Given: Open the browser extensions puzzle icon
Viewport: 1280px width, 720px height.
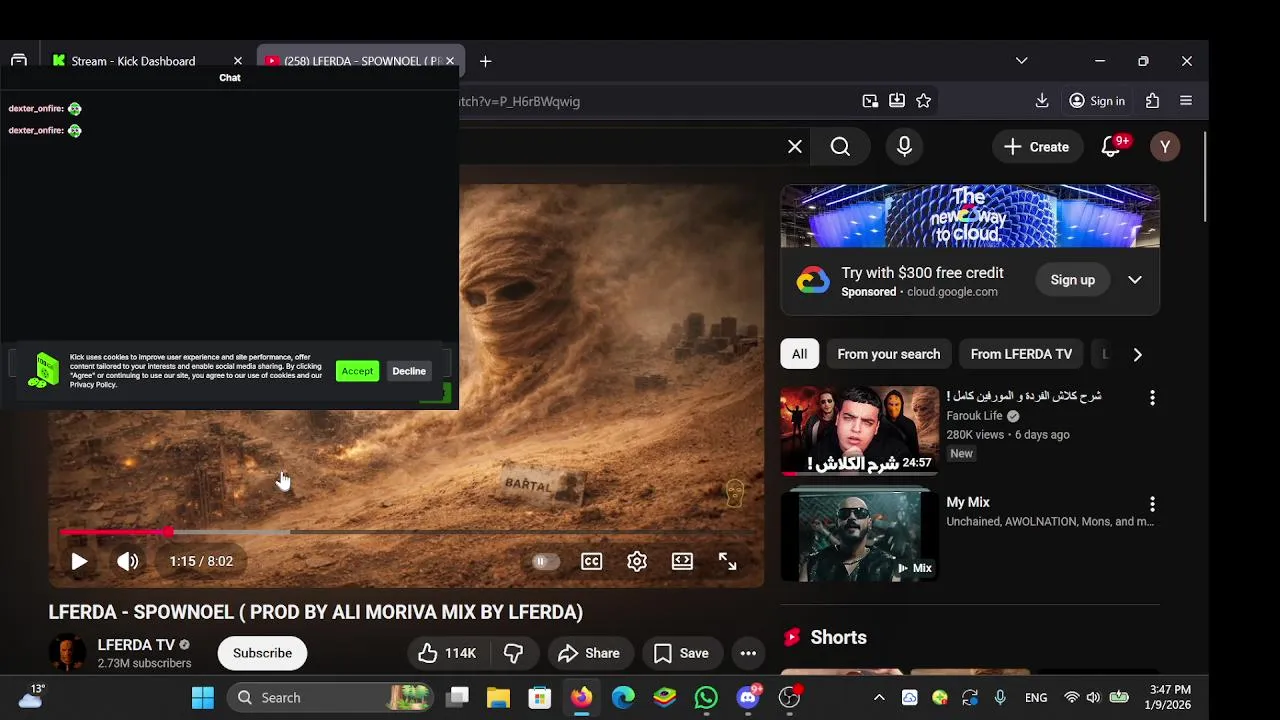Looking at the screenshot, I should (1152, 101).
